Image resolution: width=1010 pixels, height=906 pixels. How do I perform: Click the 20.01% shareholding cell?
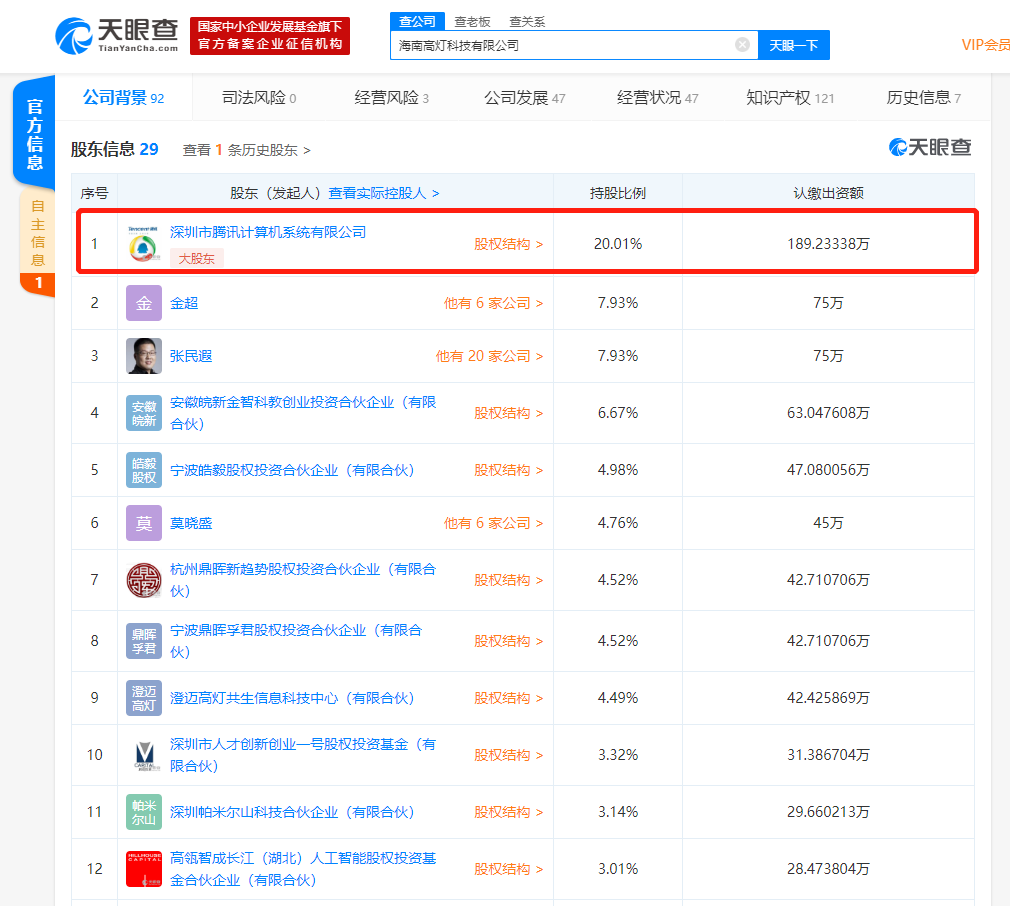click(618, 244)
